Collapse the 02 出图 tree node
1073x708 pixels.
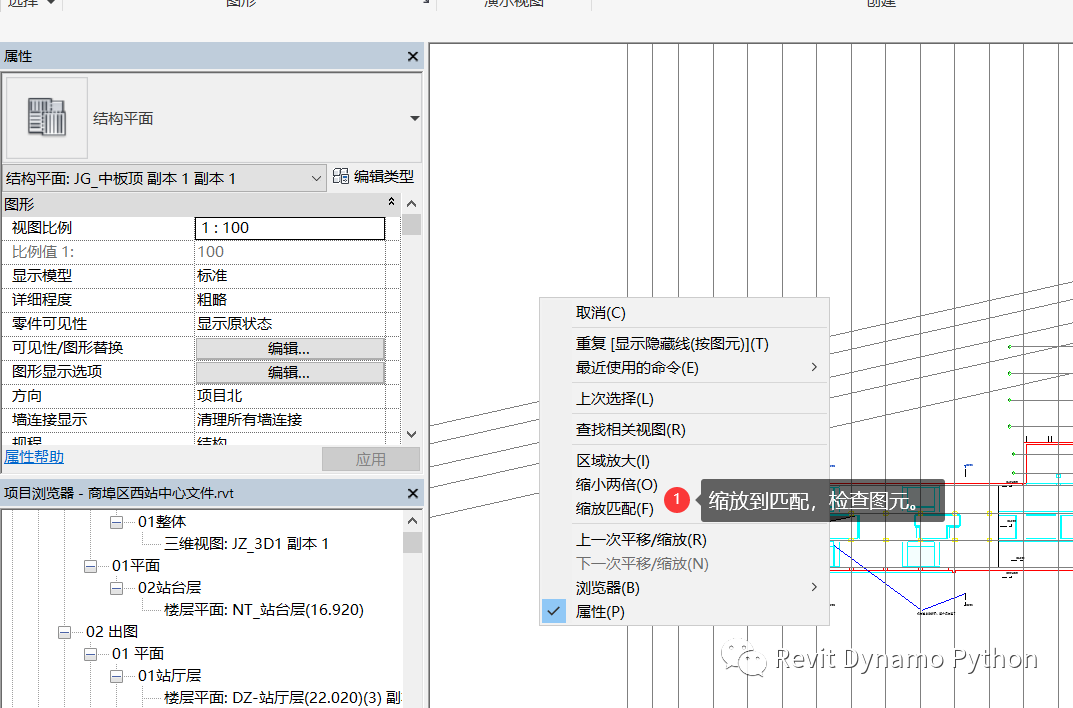click(x=65, y=632)
